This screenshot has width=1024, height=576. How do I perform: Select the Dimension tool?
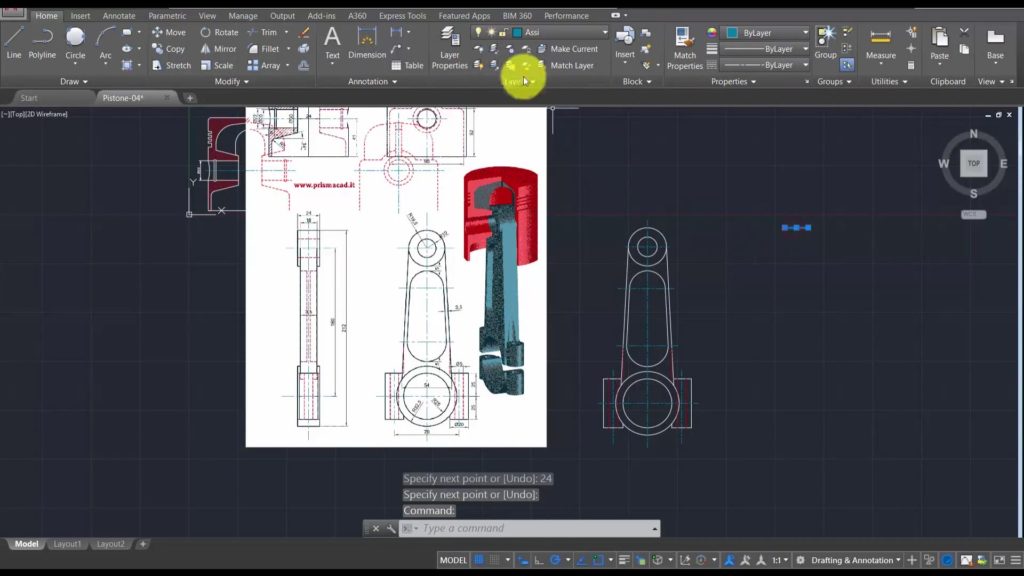click(367, 43)
